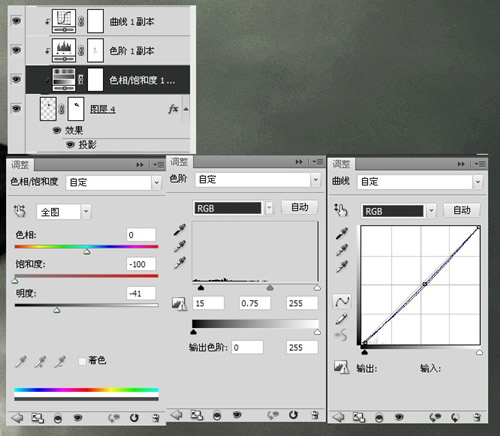This screenshot has width=500, height=436.
Task: Hide the 曲线 1 副本 layer
Action: [x=16, y=21]
